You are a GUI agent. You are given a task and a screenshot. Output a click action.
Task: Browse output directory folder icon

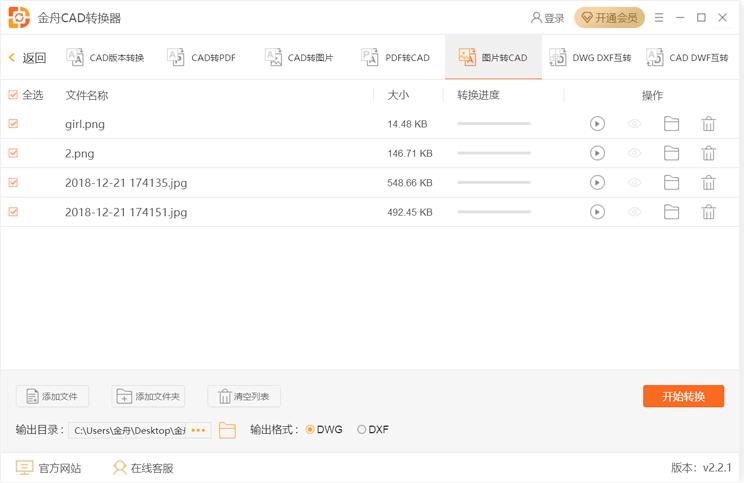227,430
